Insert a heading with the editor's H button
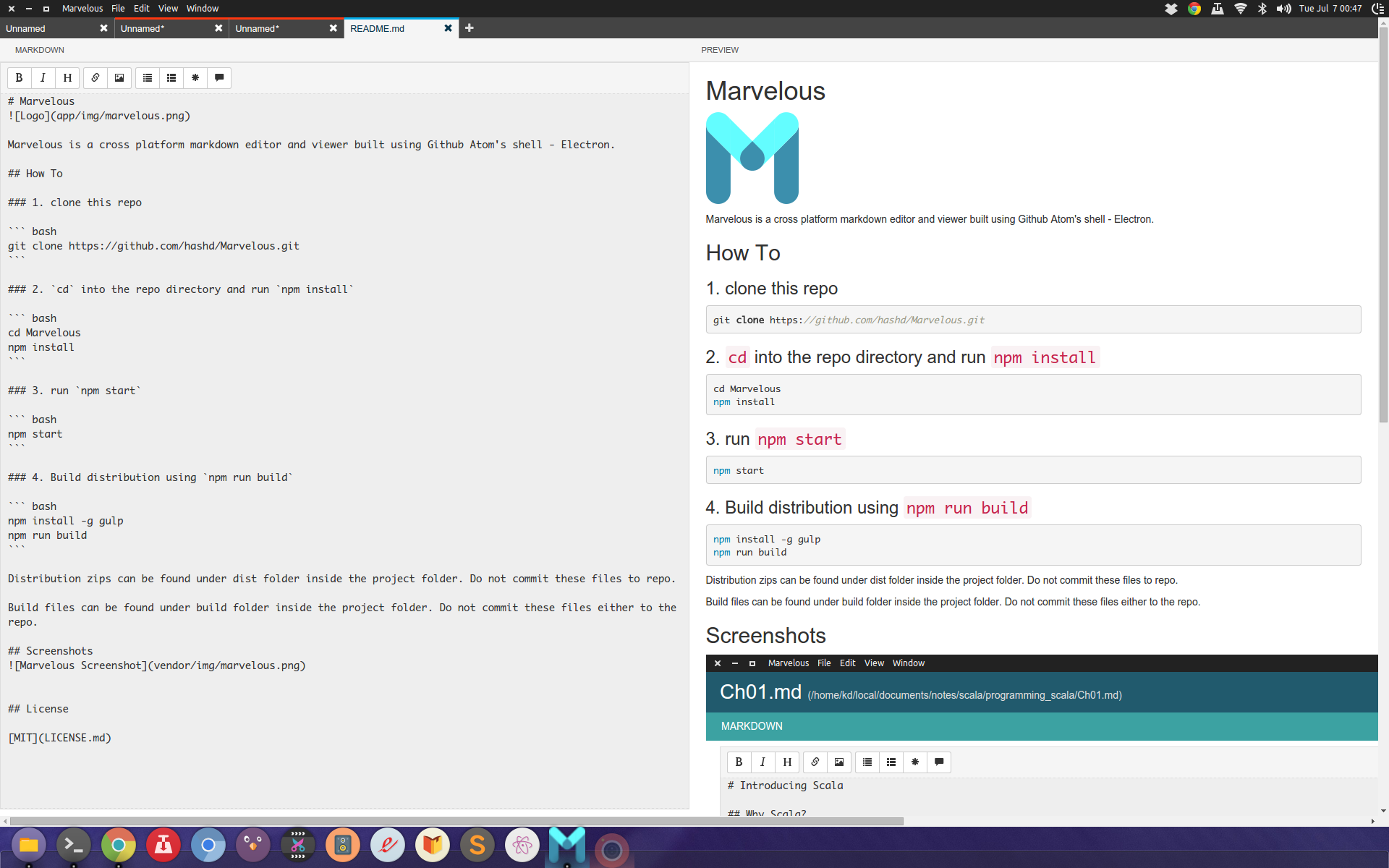This screenshot has height=868, width=1389. (67, 78)
